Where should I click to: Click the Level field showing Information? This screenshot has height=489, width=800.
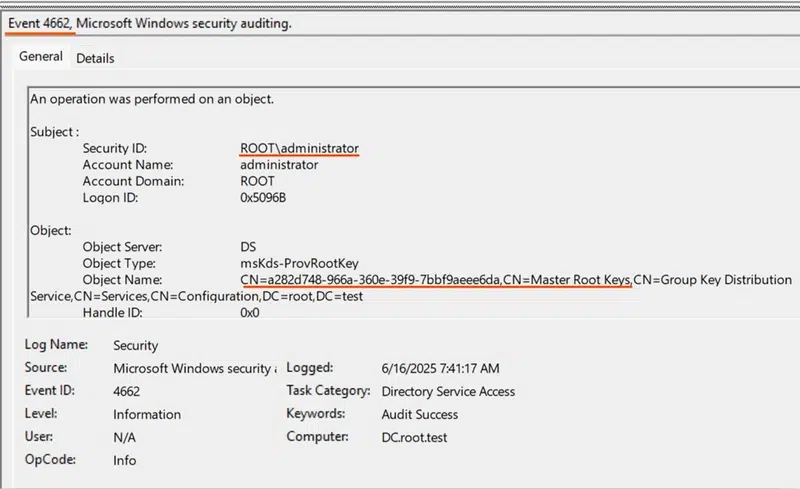pos(147,414)
